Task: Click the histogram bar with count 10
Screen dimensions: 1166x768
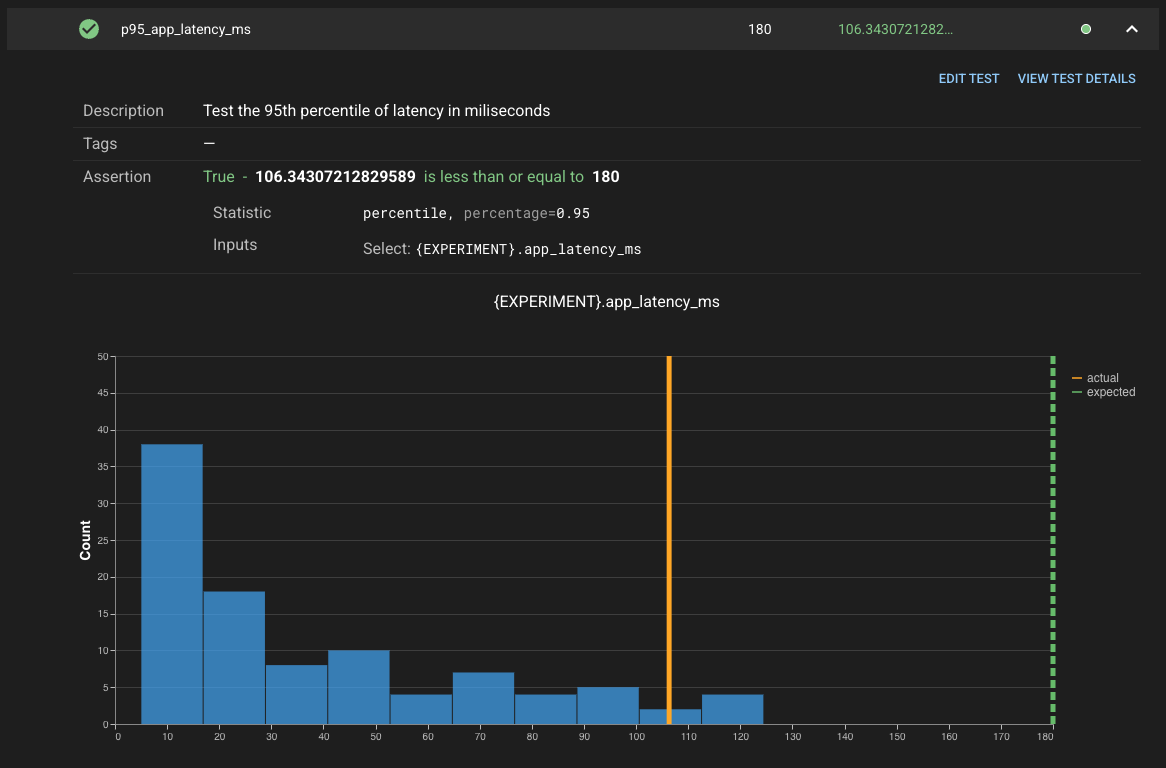Action: pyautogui.click(x=359, y=687)
